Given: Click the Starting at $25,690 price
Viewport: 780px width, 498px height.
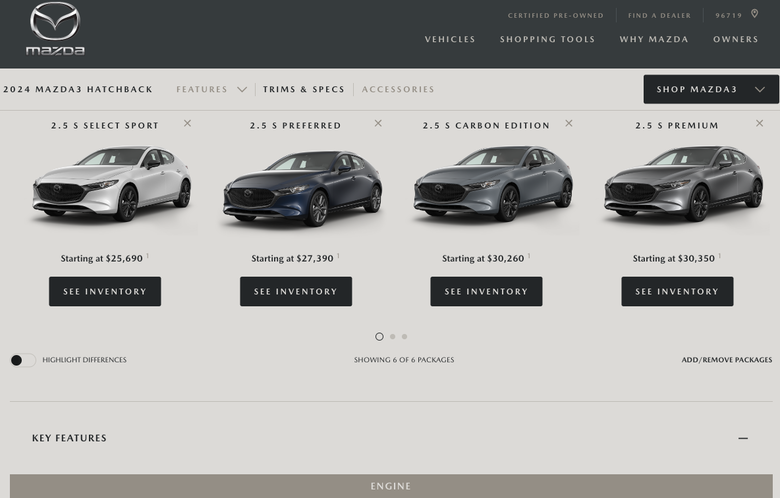Looking at the screenshot, I should (101, 259).
